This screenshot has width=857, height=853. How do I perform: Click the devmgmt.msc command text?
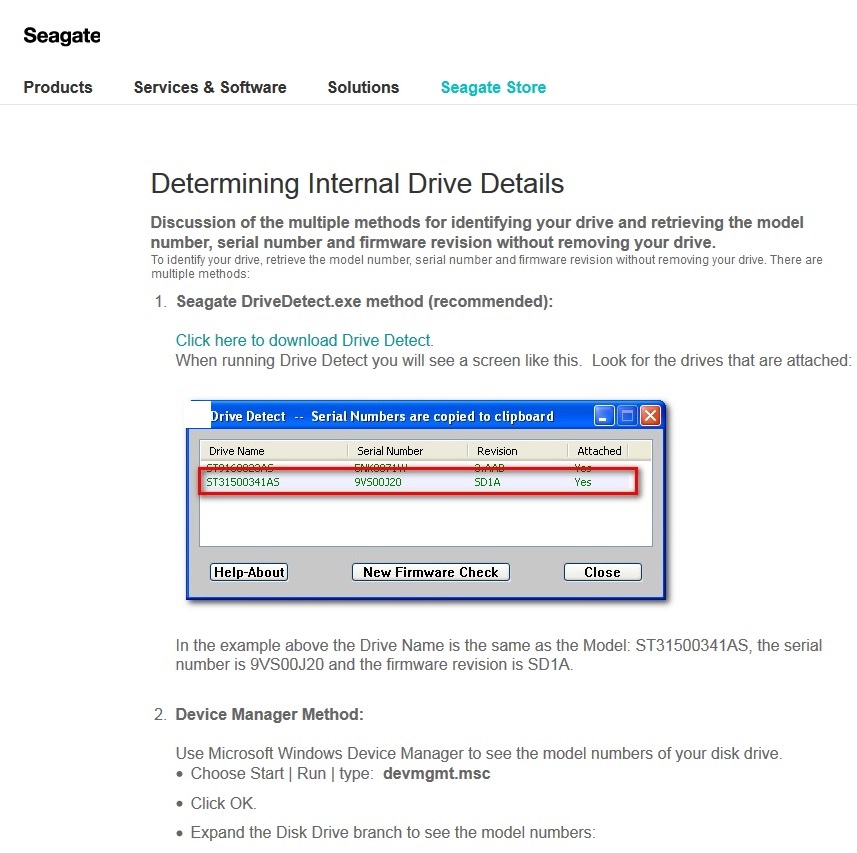pyautogui.click(x=437, y=774)
